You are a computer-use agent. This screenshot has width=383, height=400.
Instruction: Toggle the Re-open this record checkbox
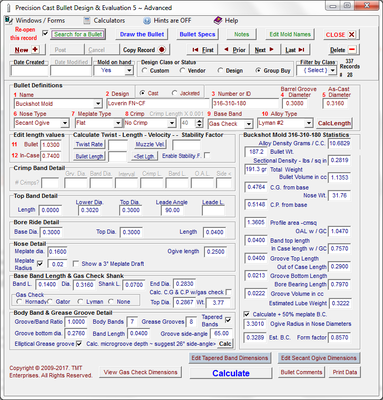tap(45, 33)
